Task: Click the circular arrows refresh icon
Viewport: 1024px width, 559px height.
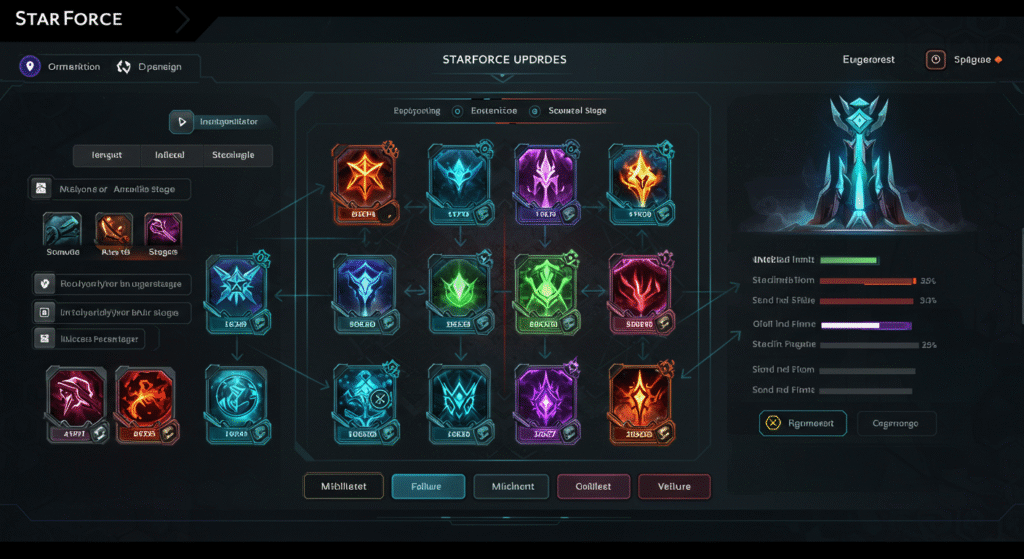Action: tap(123, 67)
